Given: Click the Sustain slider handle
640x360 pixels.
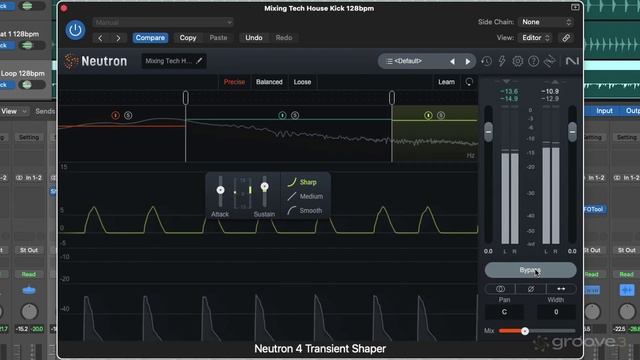Looking at the screenshot, I should point(264,187).
